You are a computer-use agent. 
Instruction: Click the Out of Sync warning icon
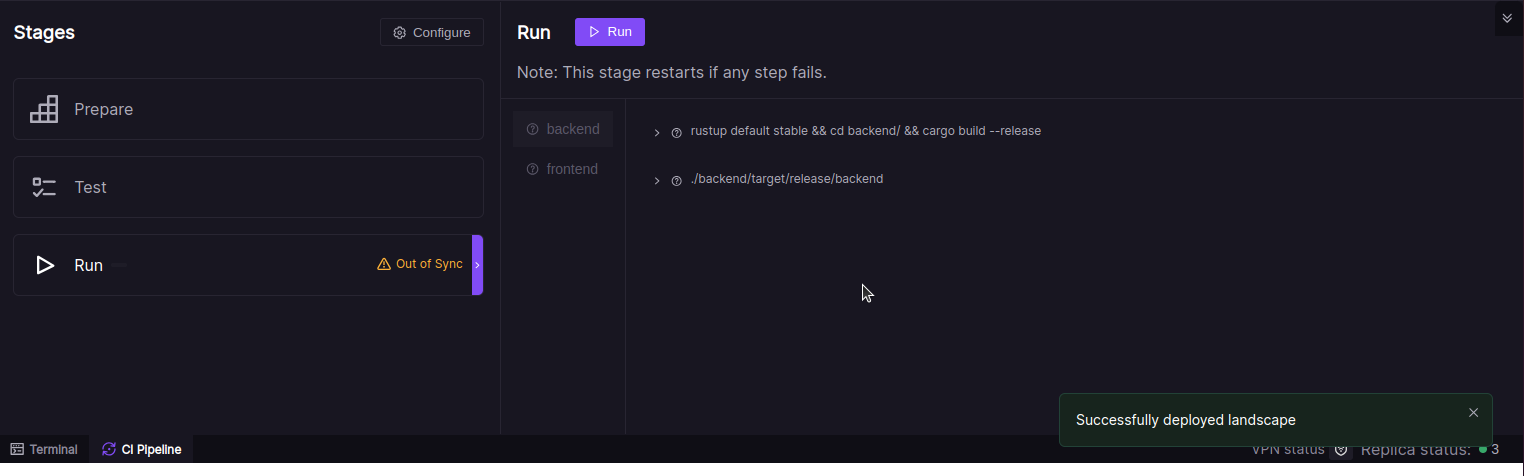[x=384, y=264]
